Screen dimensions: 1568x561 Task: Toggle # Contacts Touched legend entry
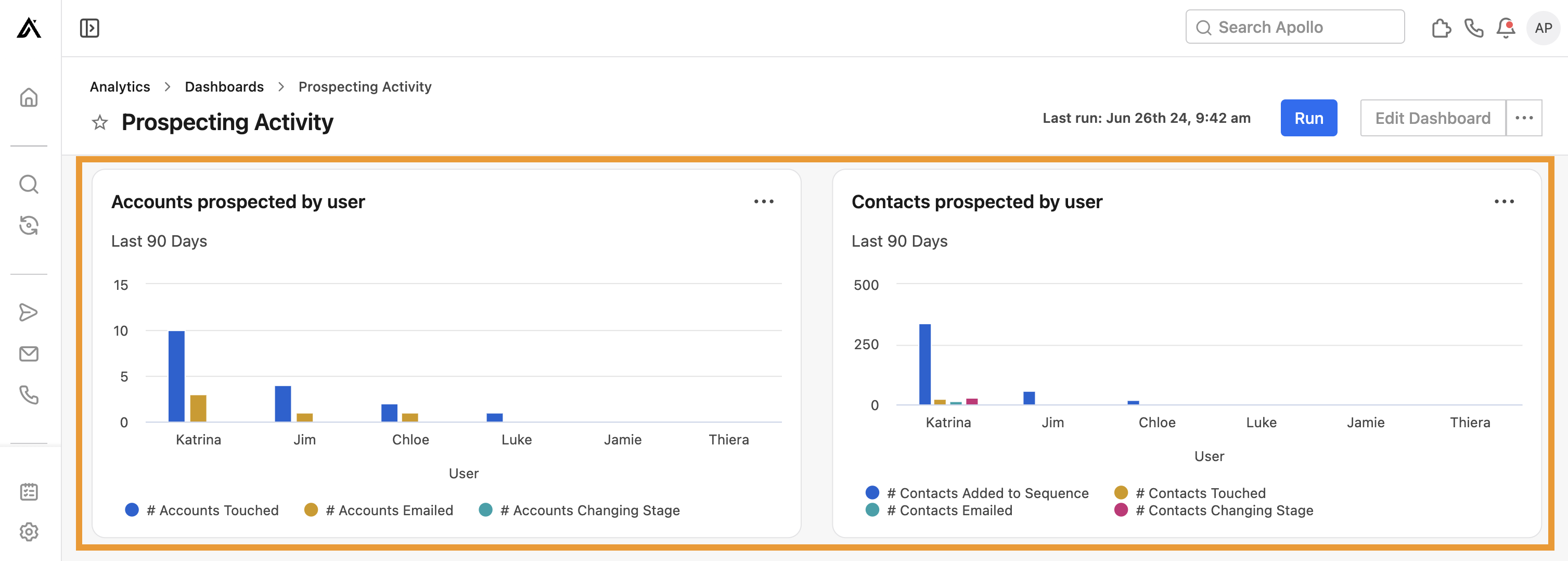[x=1190, y=493]
